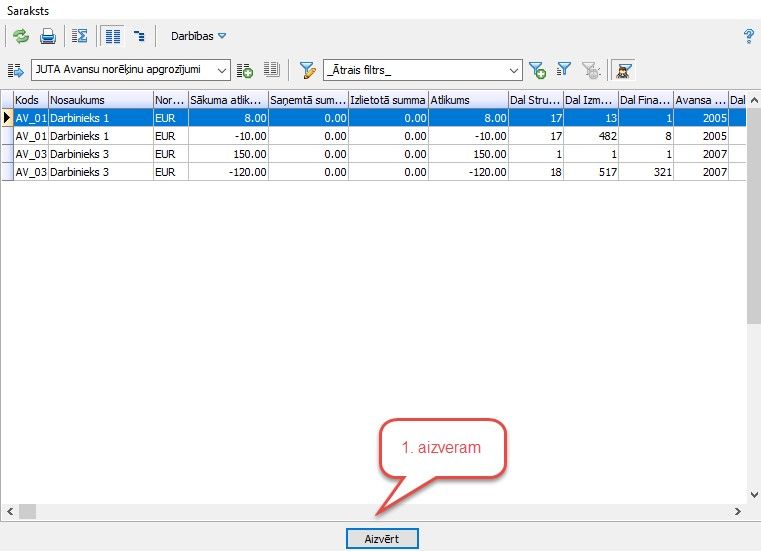Sort by the Atlikums column header
This screenshot has width=761, height=551.
tap(467, 100)
